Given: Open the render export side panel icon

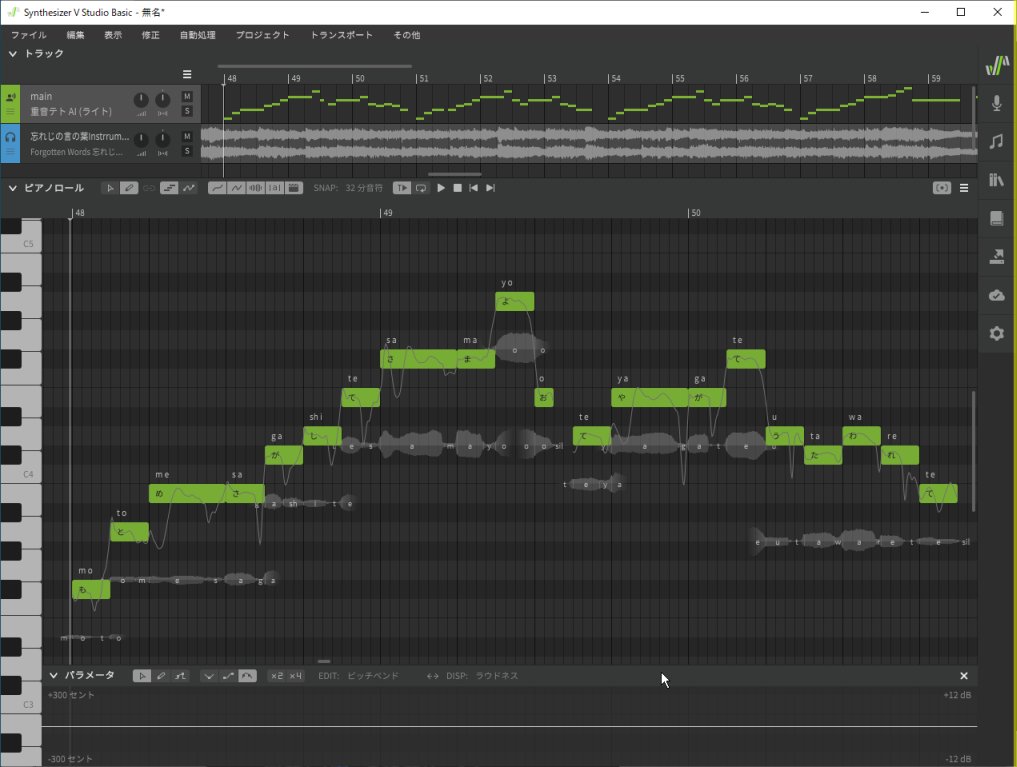Looking at the screenshot, I should [997, 257].
